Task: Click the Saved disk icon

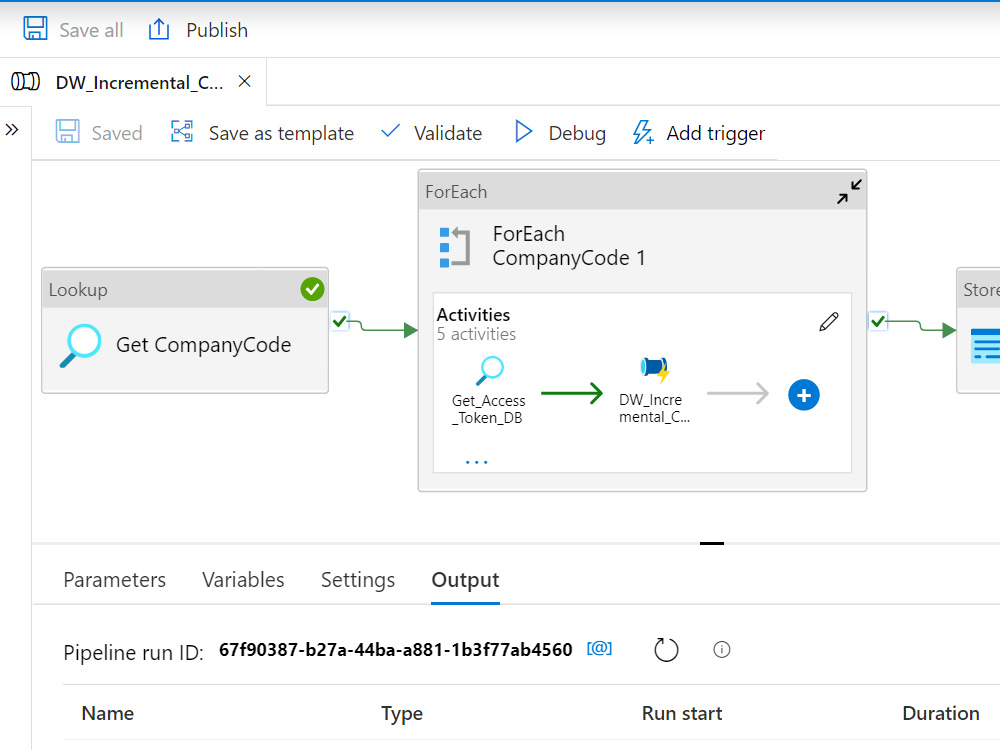Action: (x=68, y=131)
